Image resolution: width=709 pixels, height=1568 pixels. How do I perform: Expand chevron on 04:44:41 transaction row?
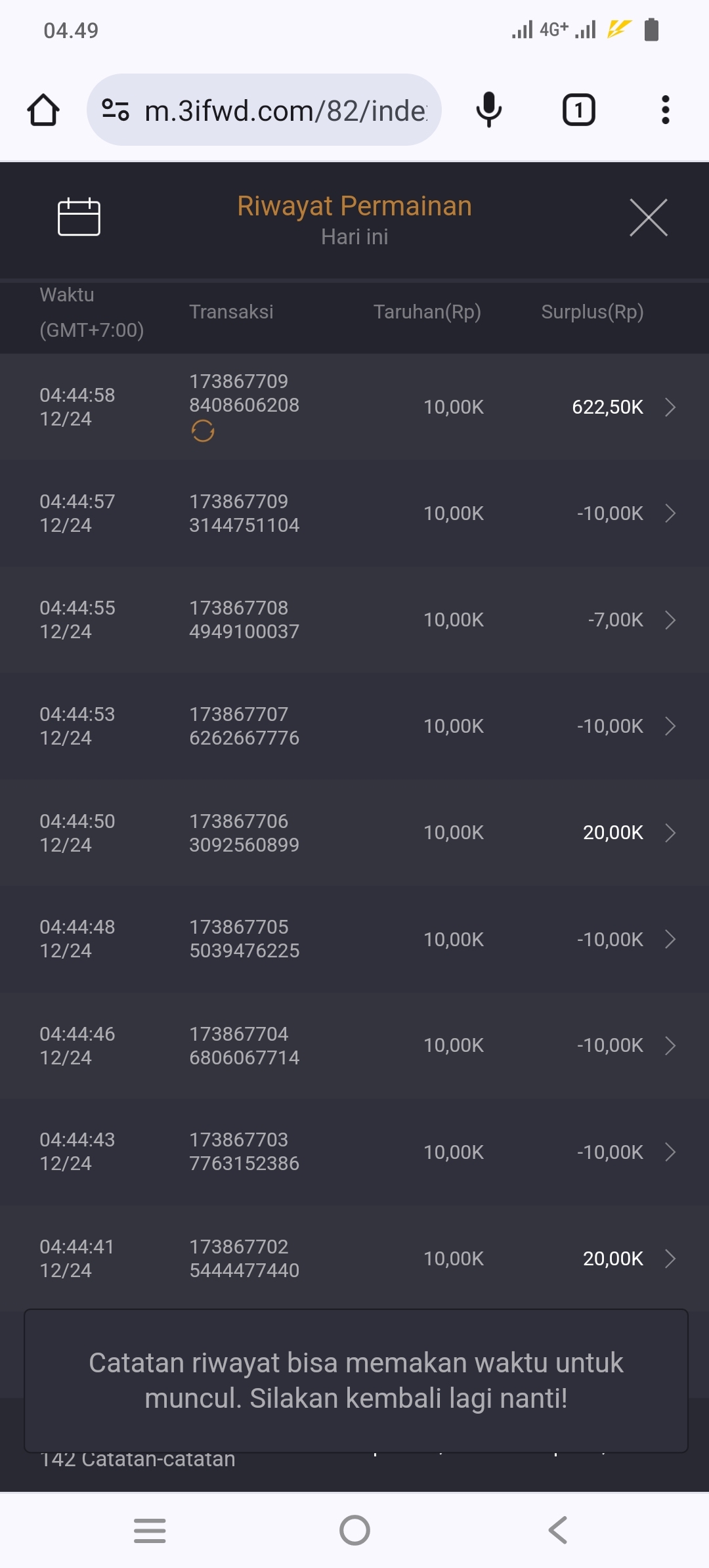click(x=670, y=1259)
